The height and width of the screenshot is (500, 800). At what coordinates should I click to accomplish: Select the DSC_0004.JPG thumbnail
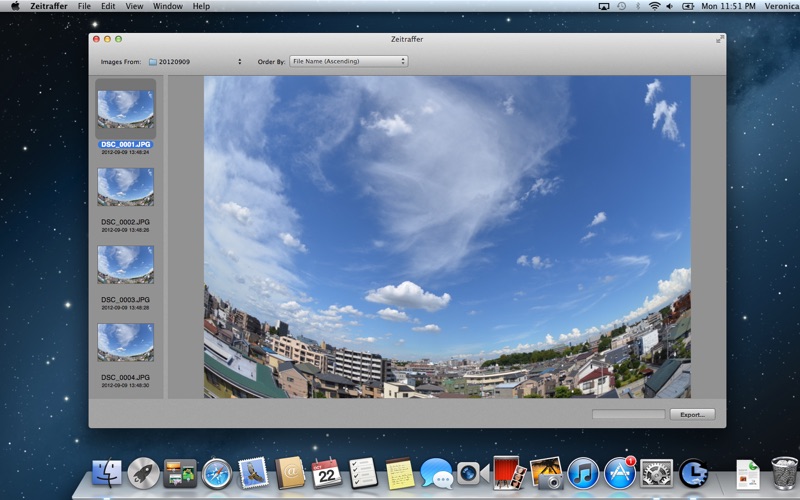125,342
